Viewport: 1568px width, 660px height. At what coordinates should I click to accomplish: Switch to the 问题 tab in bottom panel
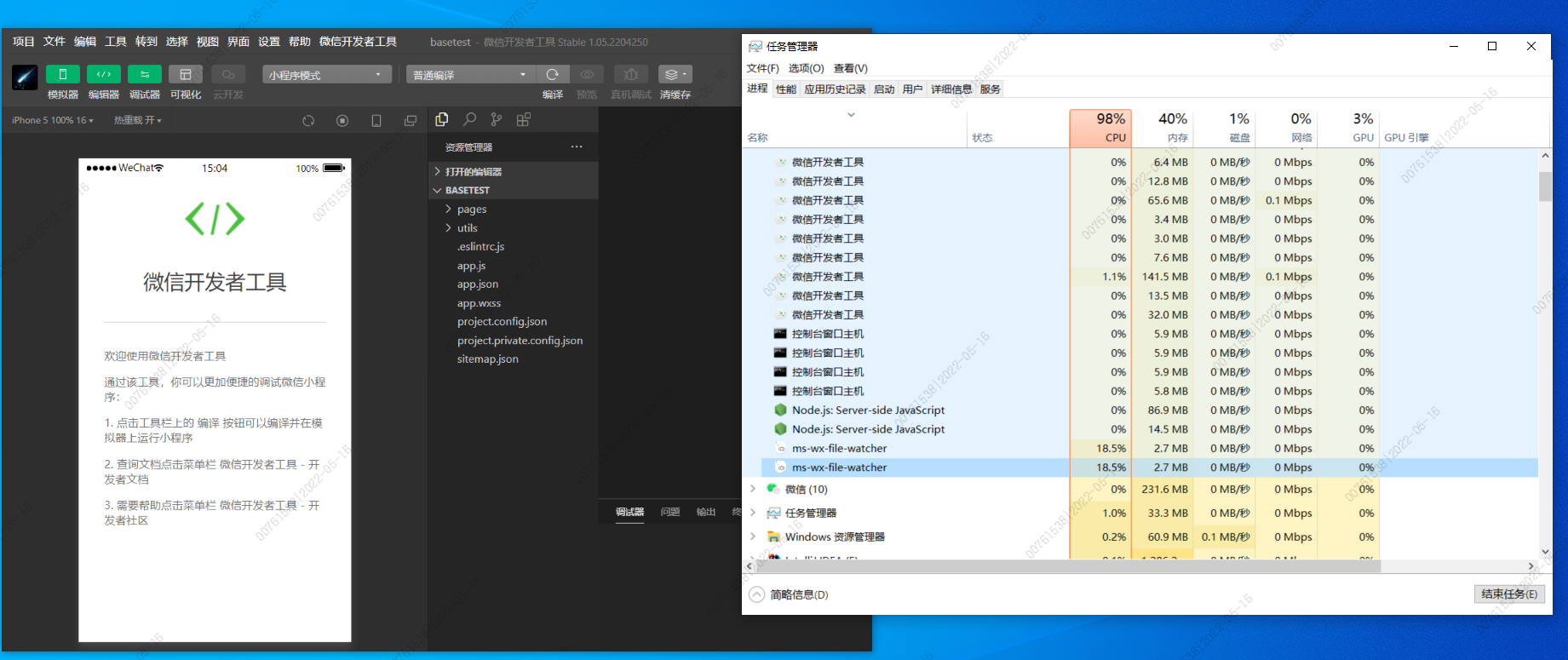pyautogui.click(x=670, y=512)
